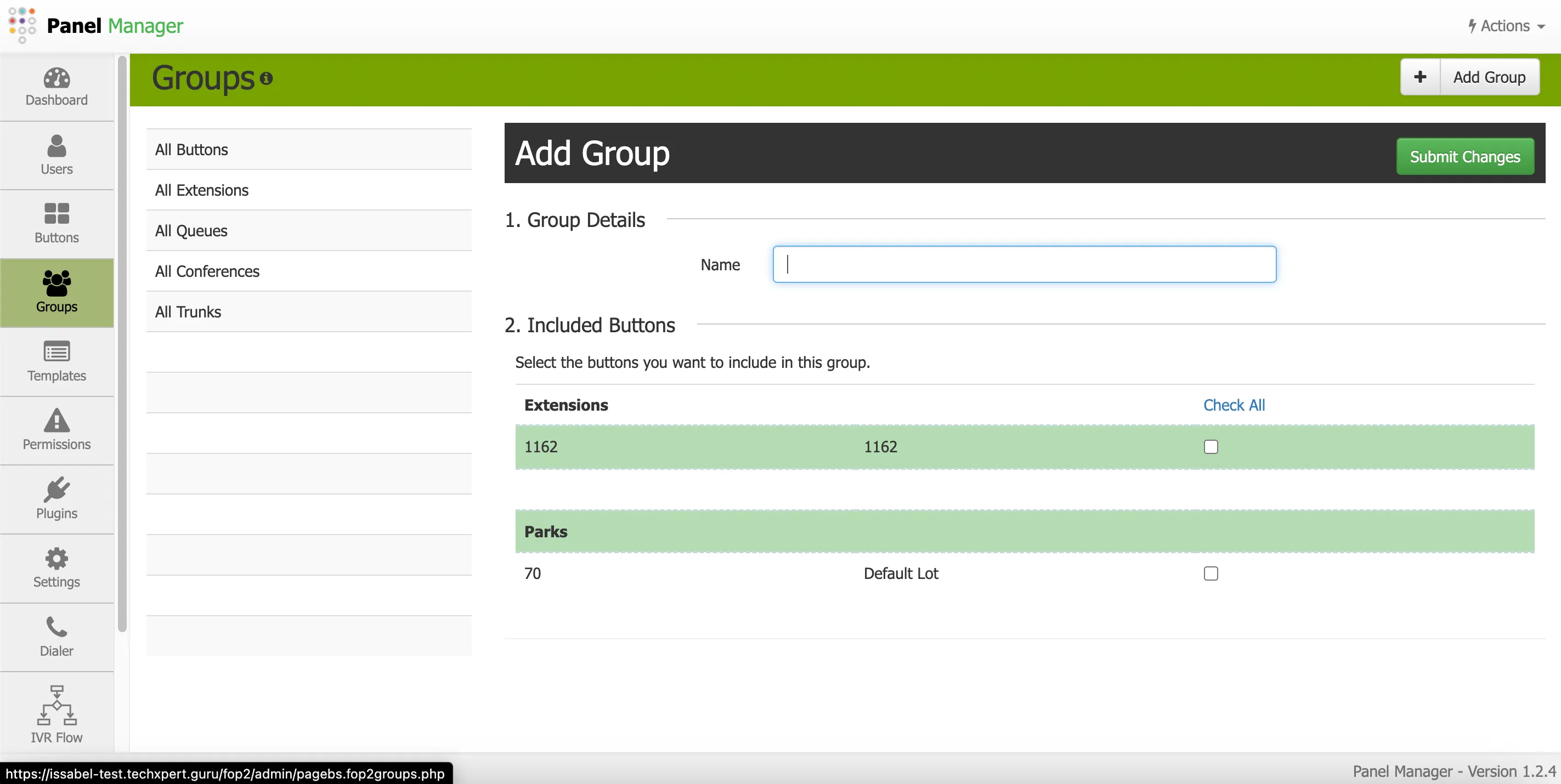Click the Add Group button
1561x784 pixels.
(x=1490, y=76)
